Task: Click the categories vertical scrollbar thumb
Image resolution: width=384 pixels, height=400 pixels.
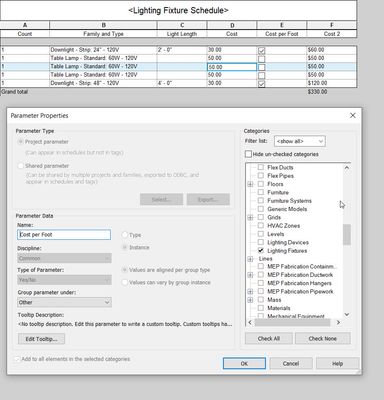Action: point(347,235)
